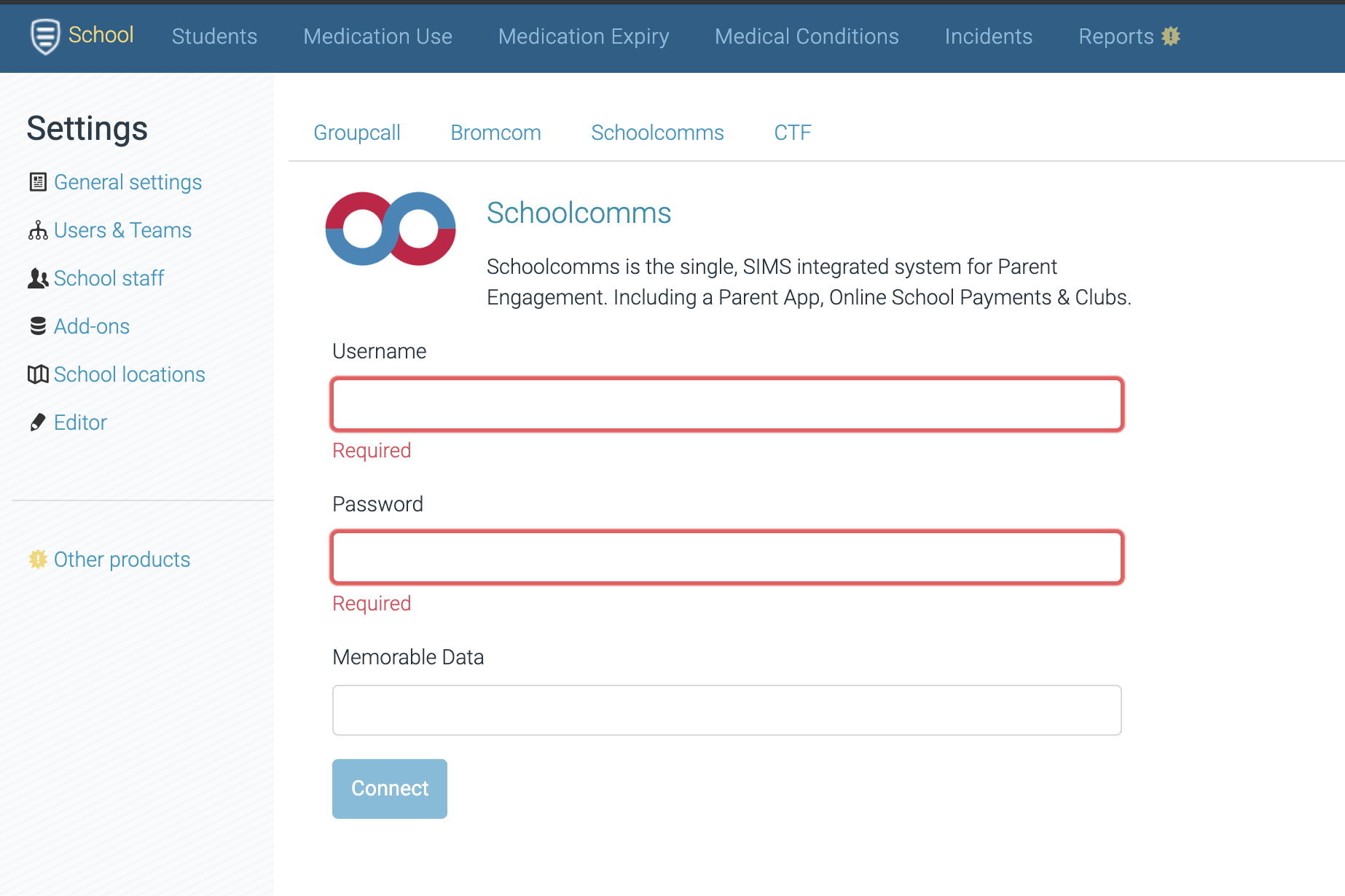Click the Schoolcomms infinity logo

point(391,228)
